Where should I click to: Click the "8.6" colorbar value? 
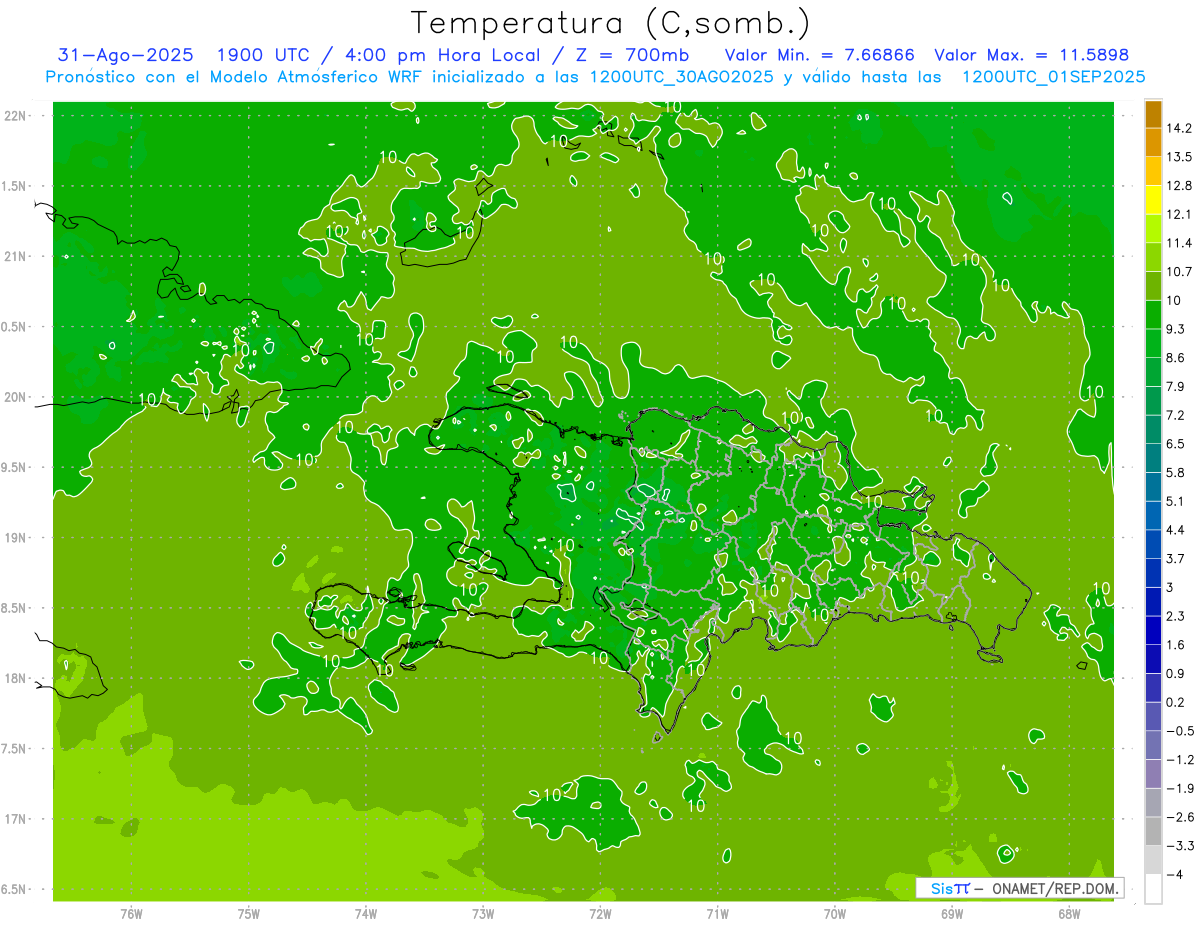pyautogui.click(x=1175, y=358)
